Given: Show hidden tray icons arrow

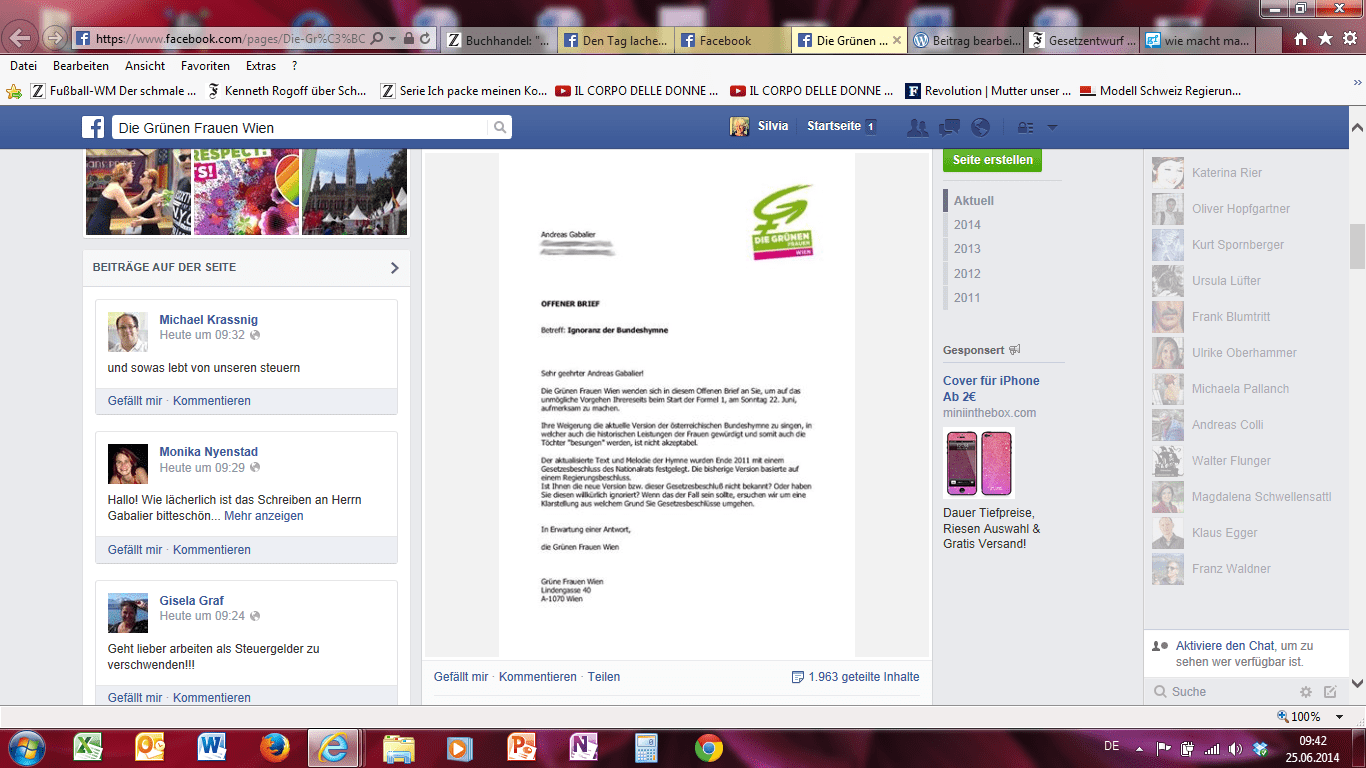Looking at the screenshot, I should [x=1140, y=748].
